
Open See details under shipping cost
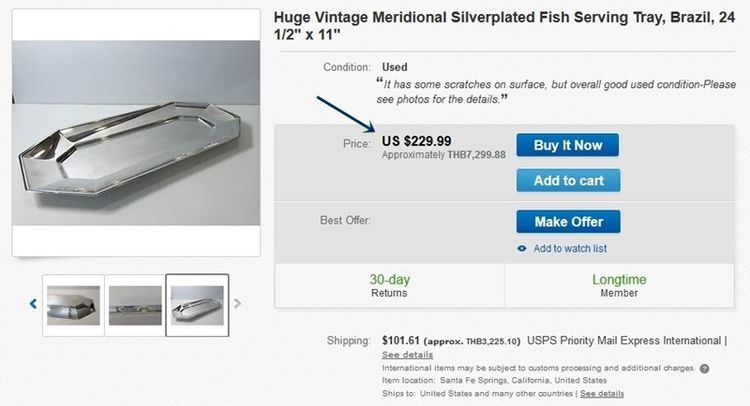pyautogui.click(x=407, y=355)
